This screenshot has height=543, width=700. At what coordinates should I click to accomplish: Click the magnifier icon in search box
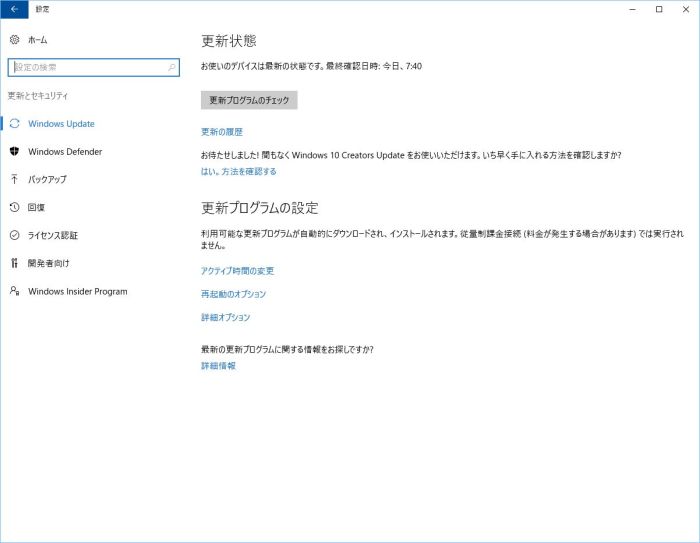(172, 68)
